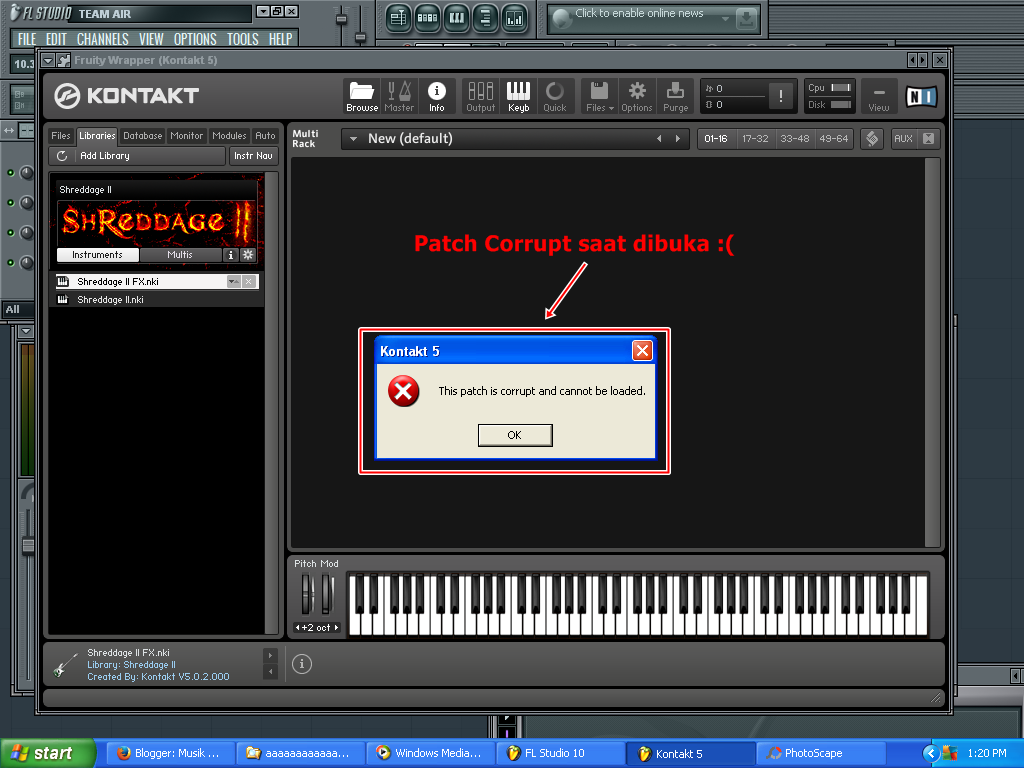Screen dimensions: 1024x768
Task: Select the Instruments filter in Shreddage library
Action: click(x=97, y=255)
